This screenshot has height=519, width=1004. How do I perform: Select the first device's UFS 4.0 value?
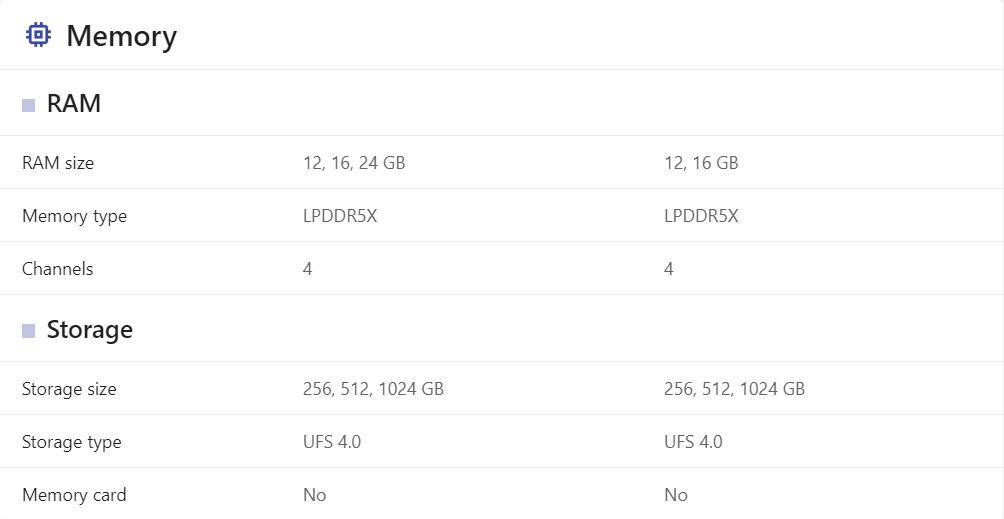coord(332,442)
